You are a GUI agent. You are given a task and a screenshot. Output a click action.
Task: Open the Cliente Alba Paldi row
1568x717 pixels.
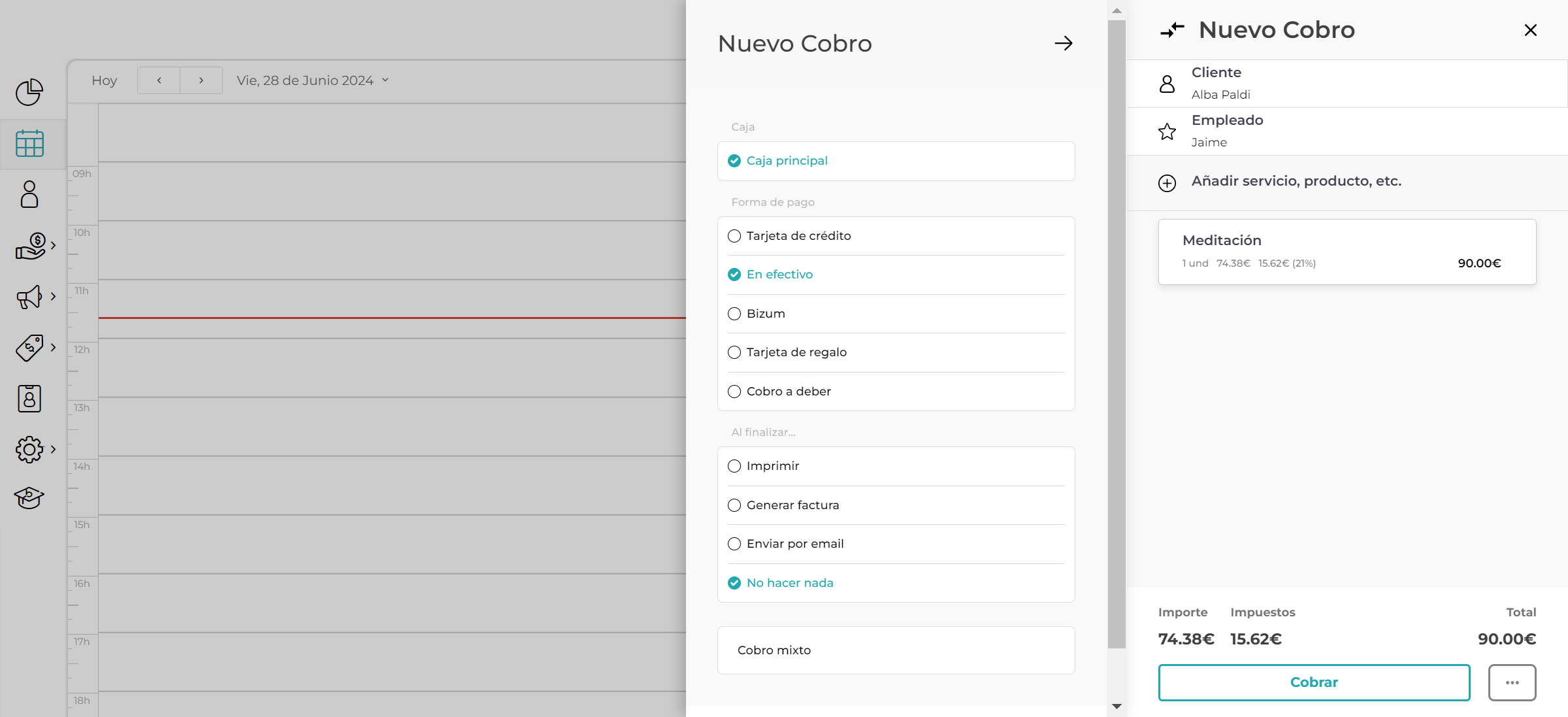click(1347, 84)
